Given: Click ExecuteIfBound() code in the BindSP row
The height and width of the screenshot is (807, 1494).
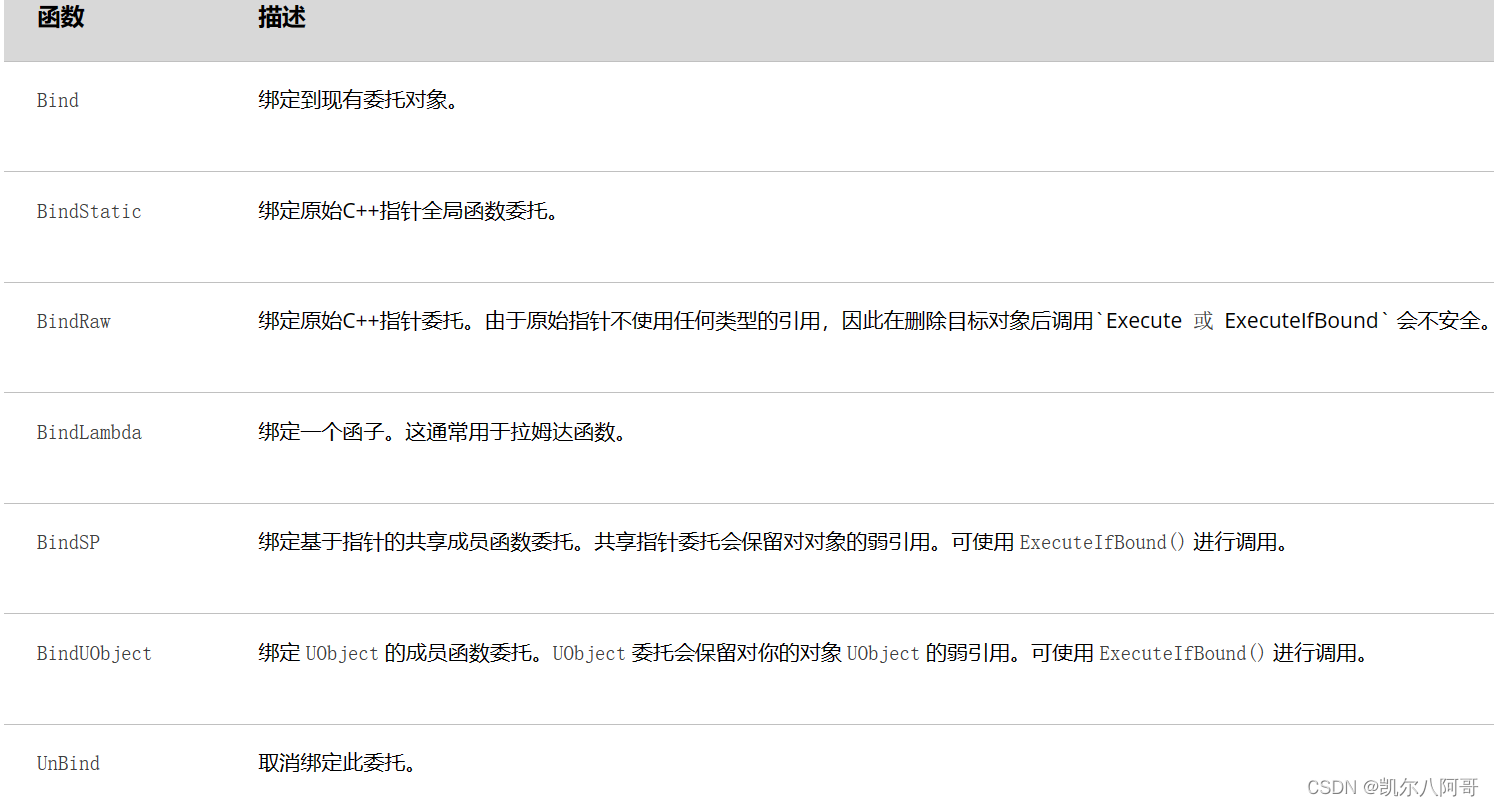Looking at the screenshot, I should pos(1102,543).
